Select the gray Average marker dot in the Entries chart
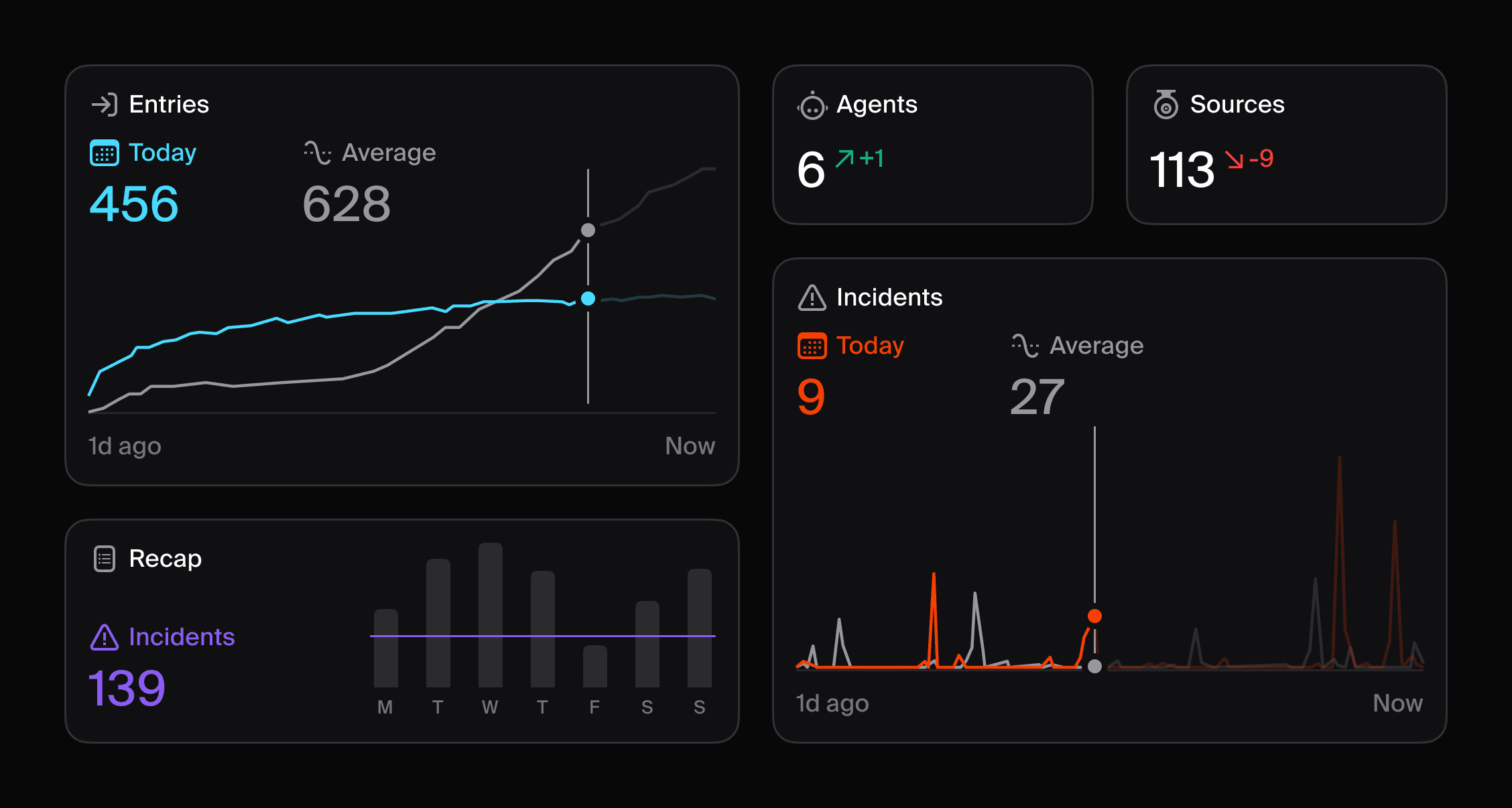 click(x=588, y=230)
